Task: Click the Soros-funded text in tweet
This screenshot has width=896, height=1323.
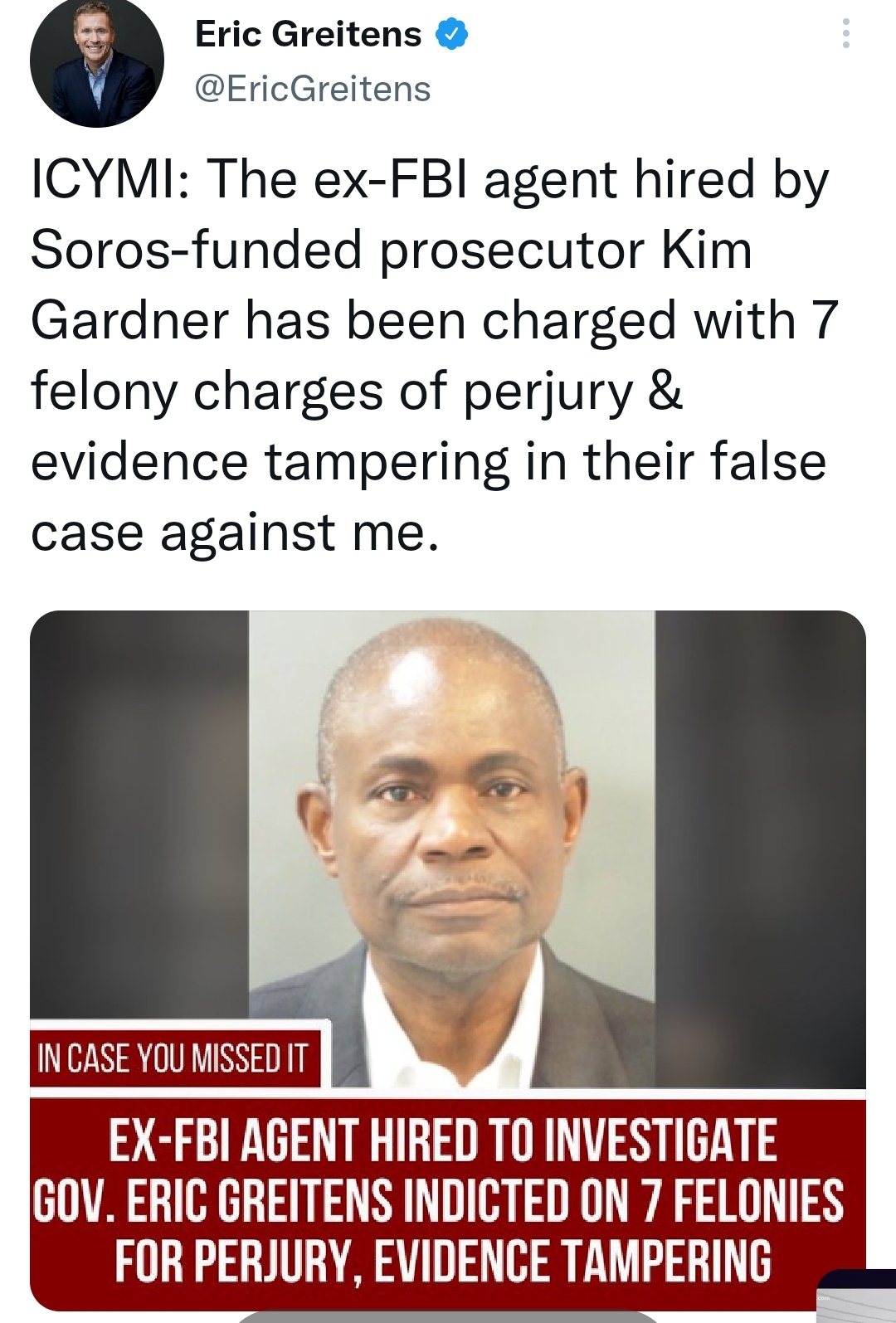Action: click(197, 250)
